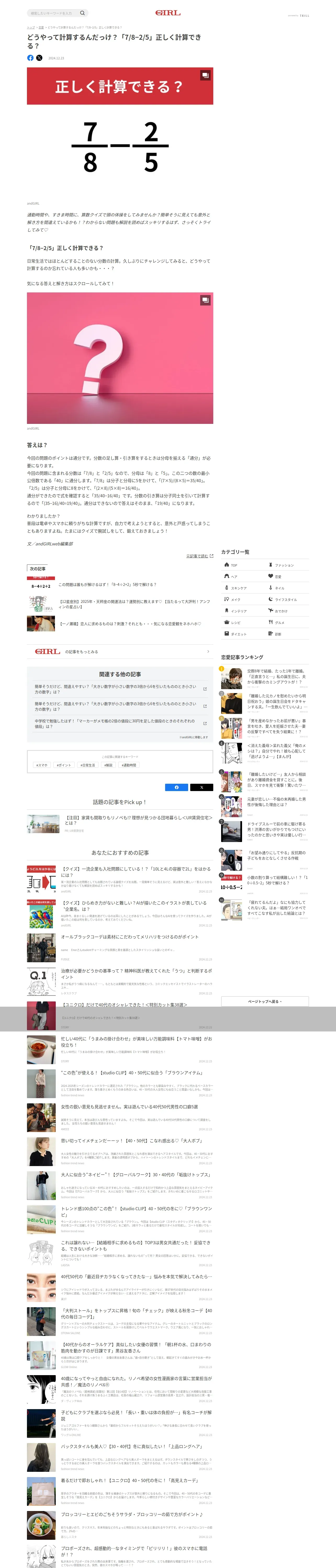Click the トップ breadcrumb link
This screenshot has width=336, height=1568.
(x=31, y=27)
